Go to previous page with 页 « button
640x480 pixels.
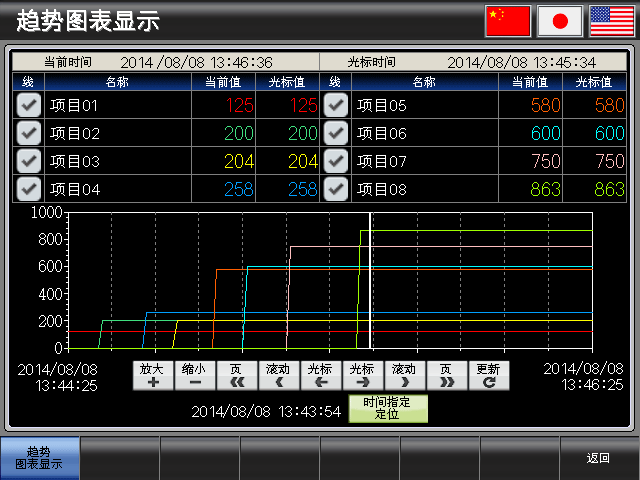(236, 375)
